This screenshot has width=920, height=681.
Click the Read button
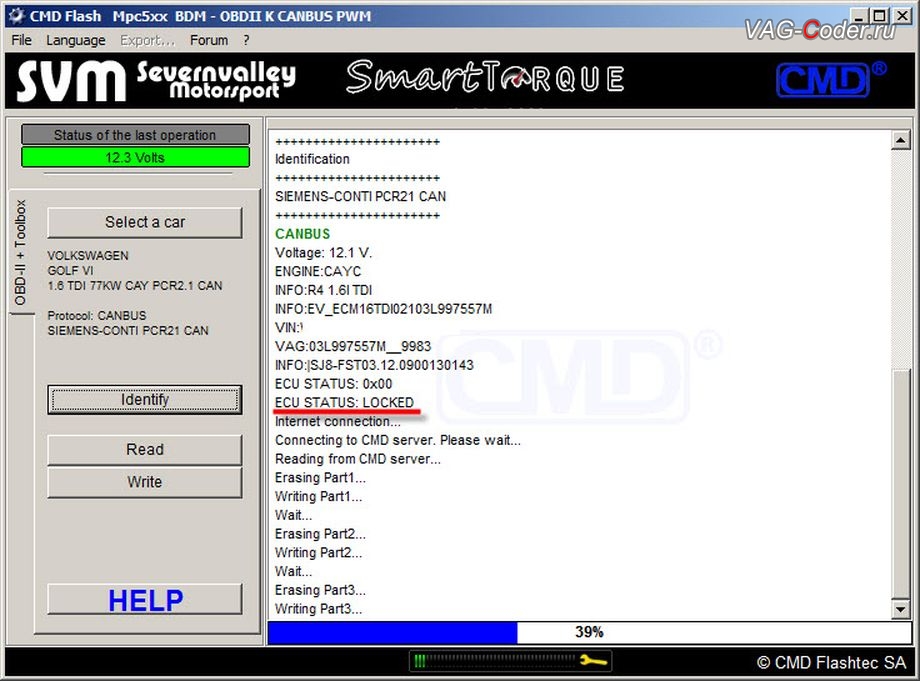point(145,449)
